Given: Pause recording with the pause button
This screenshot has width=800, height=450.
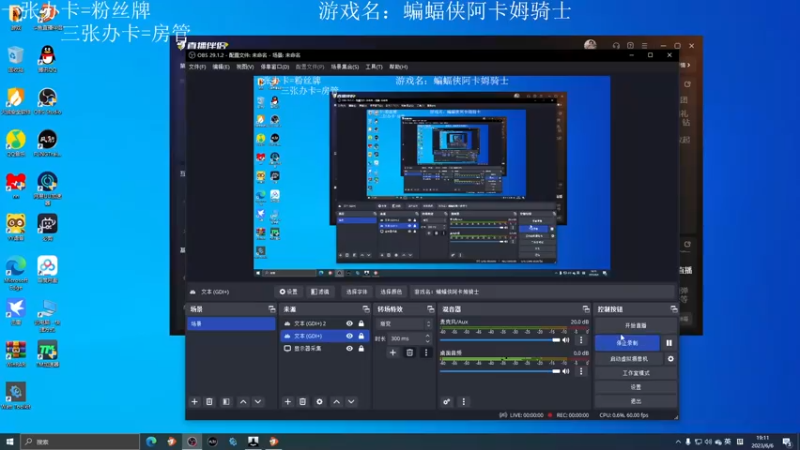Looking at the screenshot, I should point(669,343).
